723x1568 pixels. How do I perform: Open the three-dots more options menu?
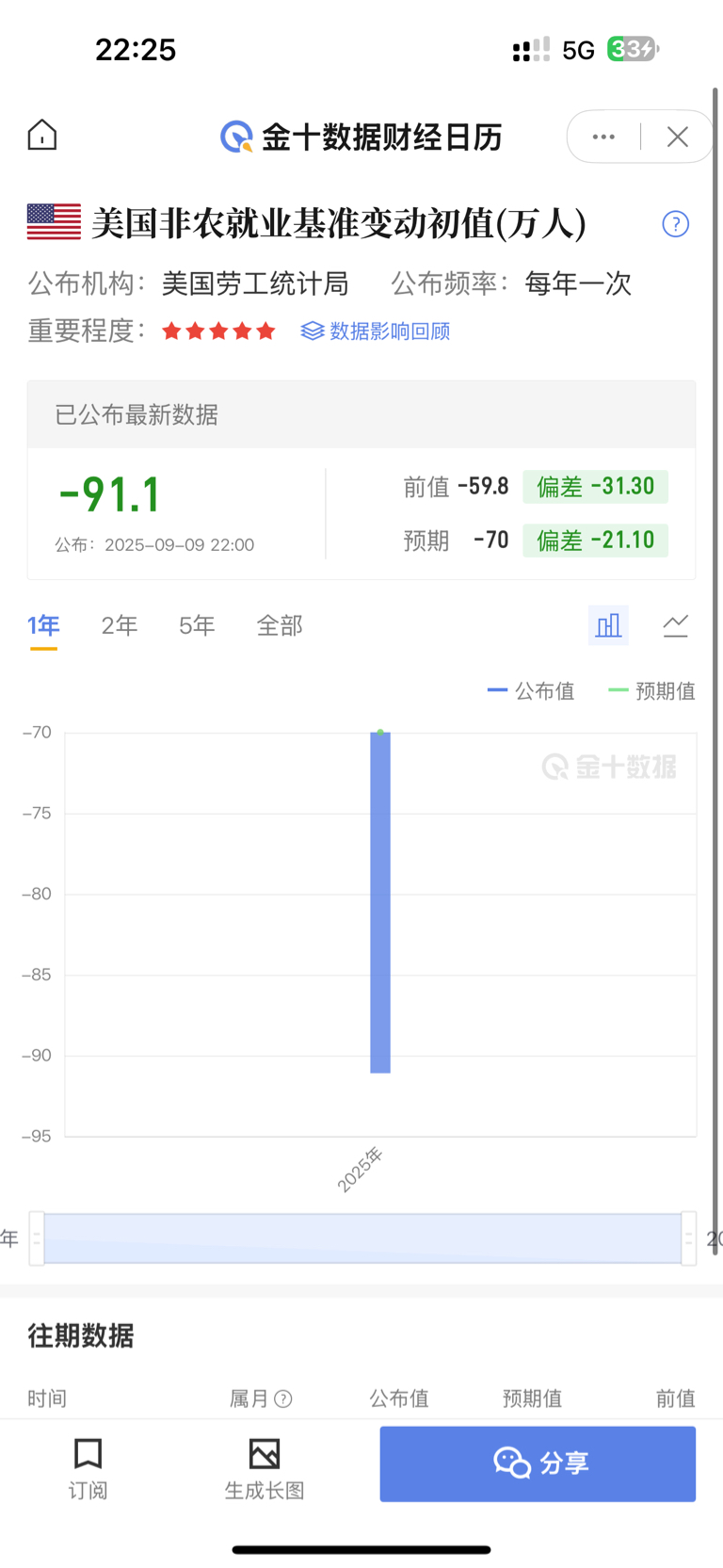603,137
